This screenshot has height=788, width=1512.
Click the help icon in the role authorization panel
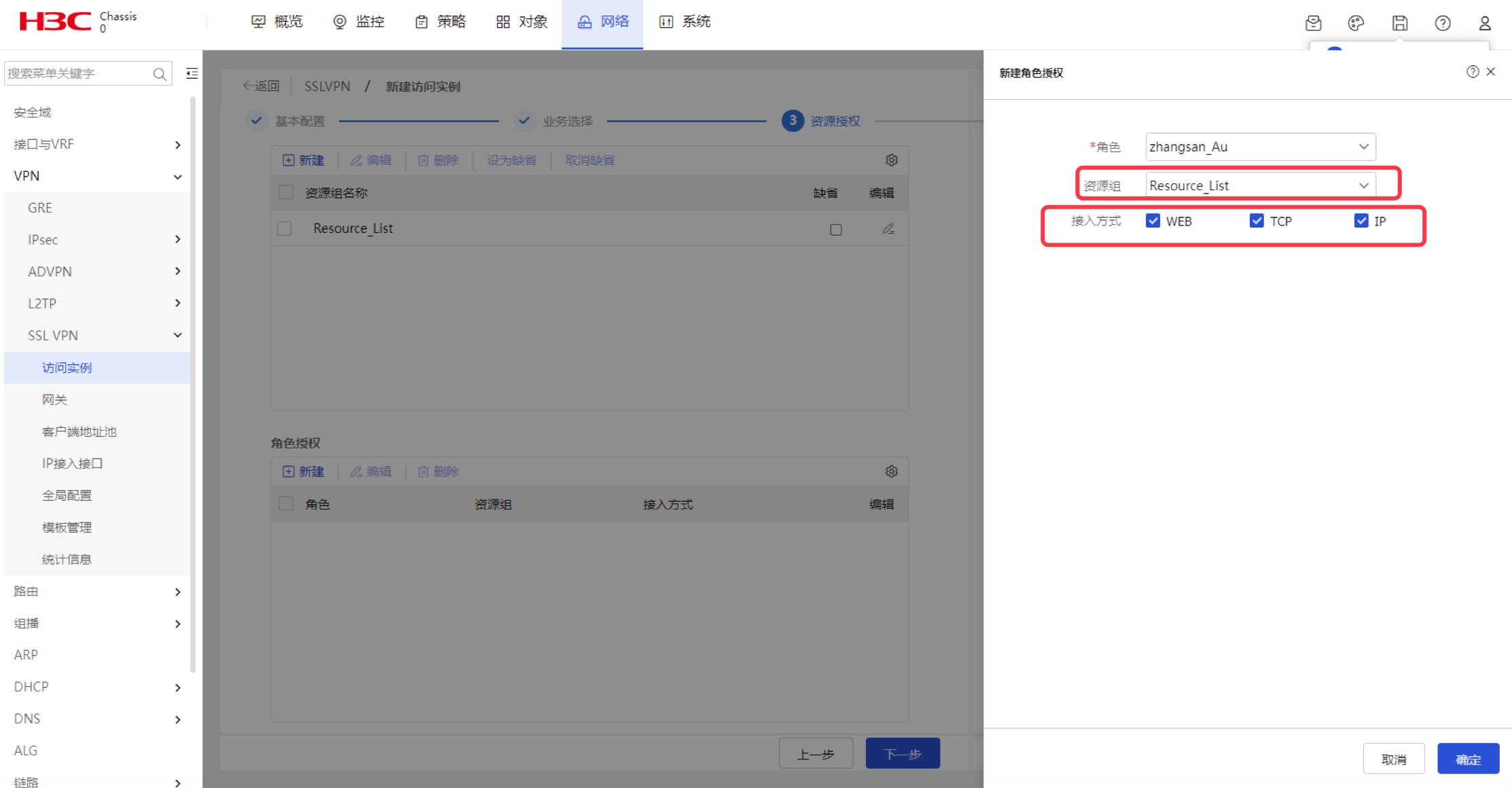(1473, 71)
